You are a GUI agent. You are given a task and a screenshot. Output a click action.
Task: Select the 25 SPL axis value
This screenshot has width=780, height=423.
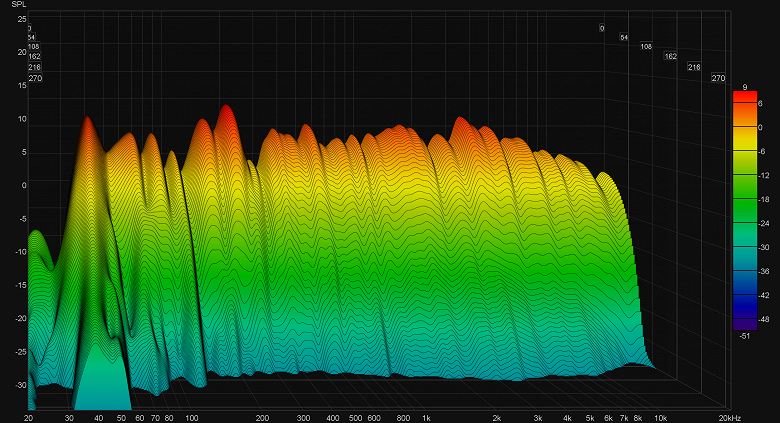click(22, 19)
